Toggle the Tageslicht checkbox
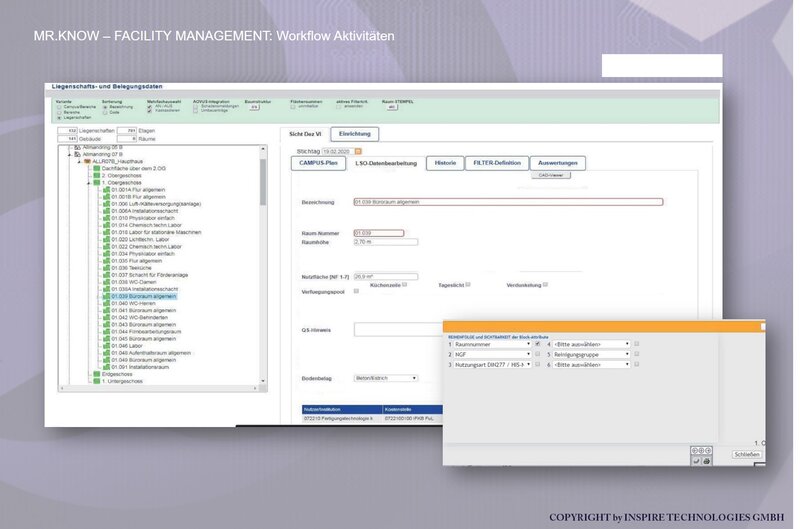Viewport: 800px width, 529px height. (468, 285)
